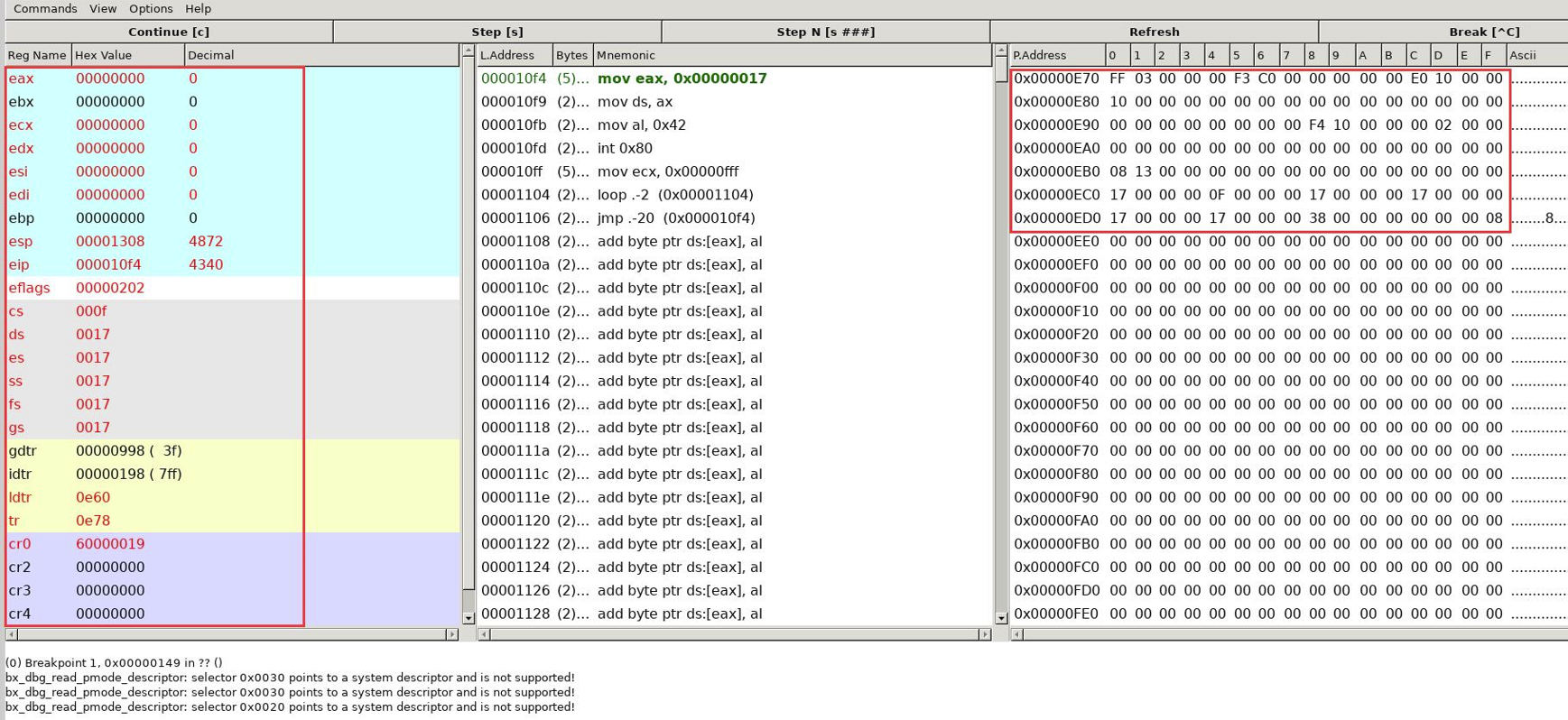Viewport: 1568px width, 720px height.
Task: Select the loop instruction at 00001104
Action: pyautogui.click(x=734, y=195)
